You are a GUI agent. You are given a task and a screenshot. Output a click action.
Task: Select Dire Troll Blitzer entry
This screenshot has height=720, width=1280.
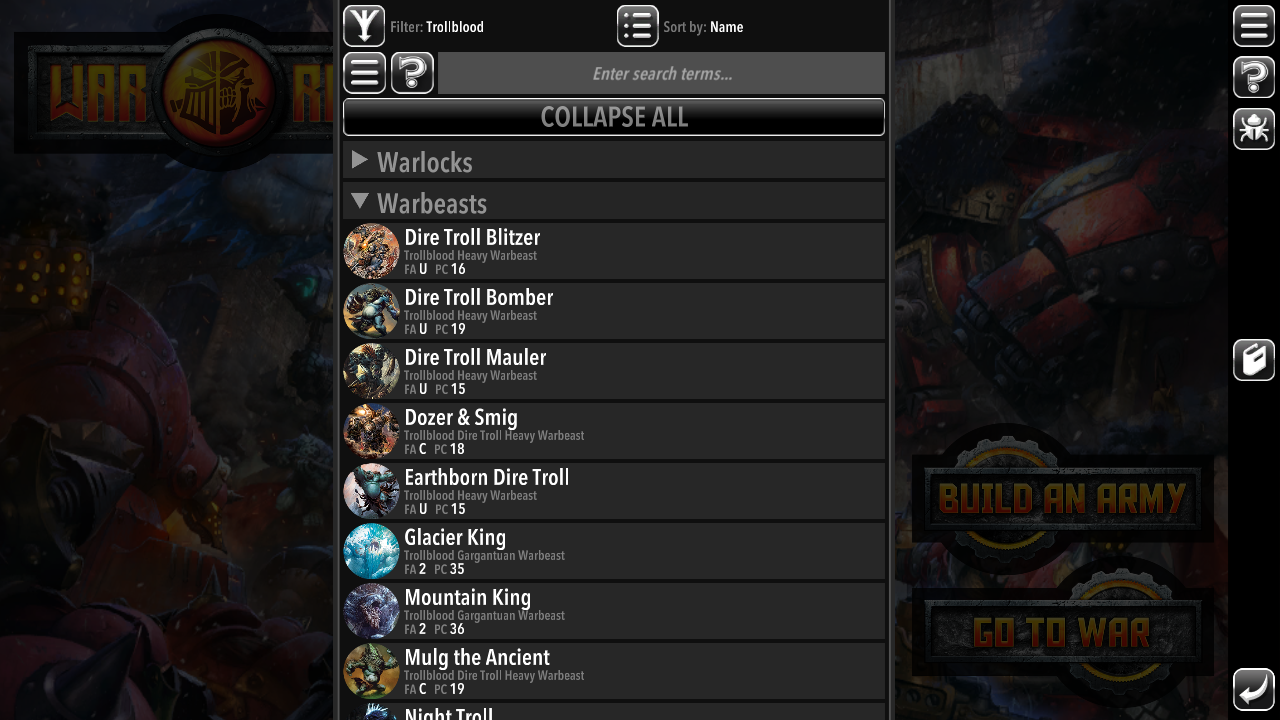[x=614, y=251]
